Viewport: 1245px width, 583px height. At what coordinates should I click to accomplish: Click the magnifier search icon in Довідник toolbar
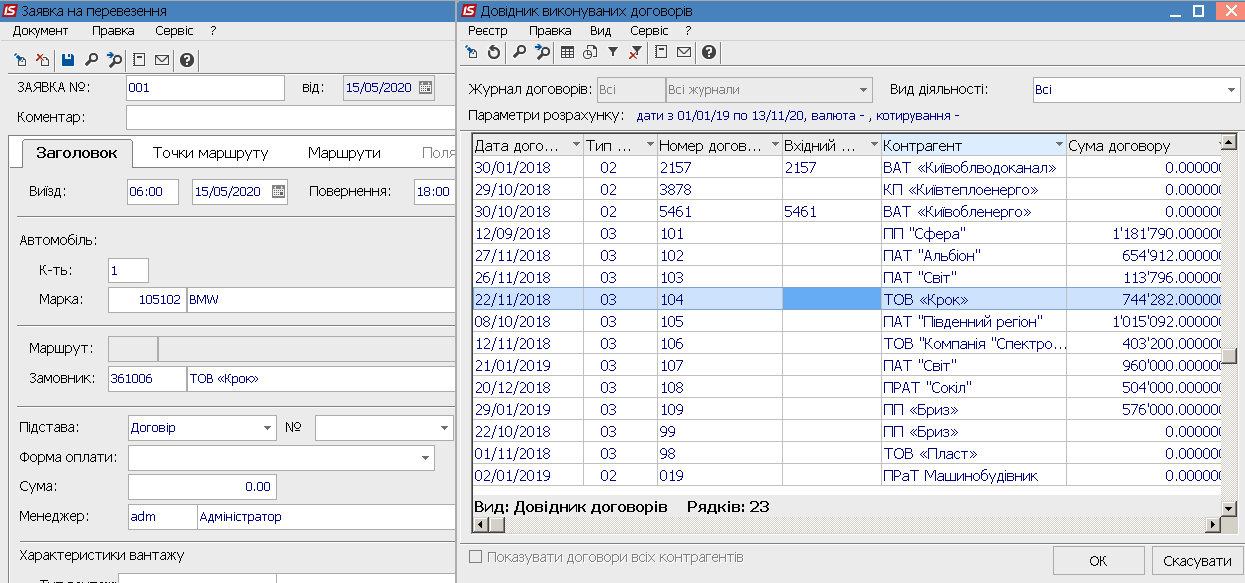520,52
